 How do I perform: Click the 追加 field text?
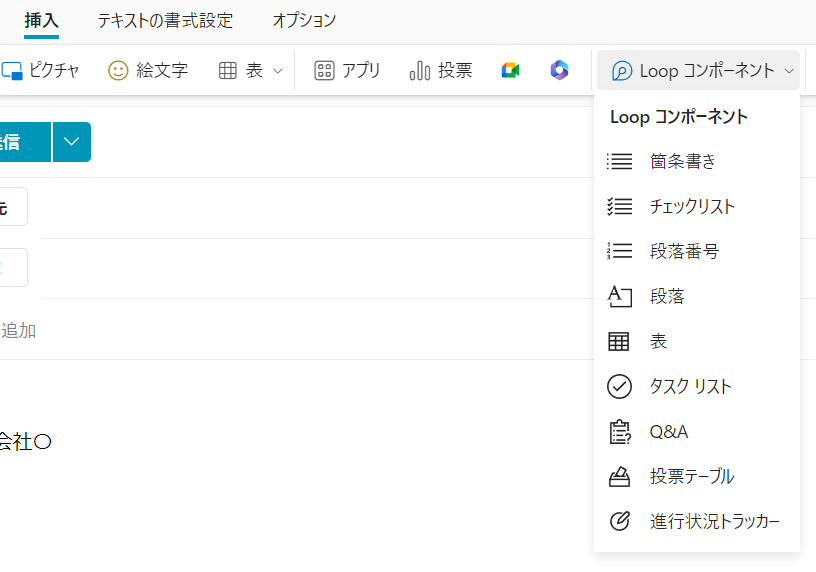tap(18, 331)
